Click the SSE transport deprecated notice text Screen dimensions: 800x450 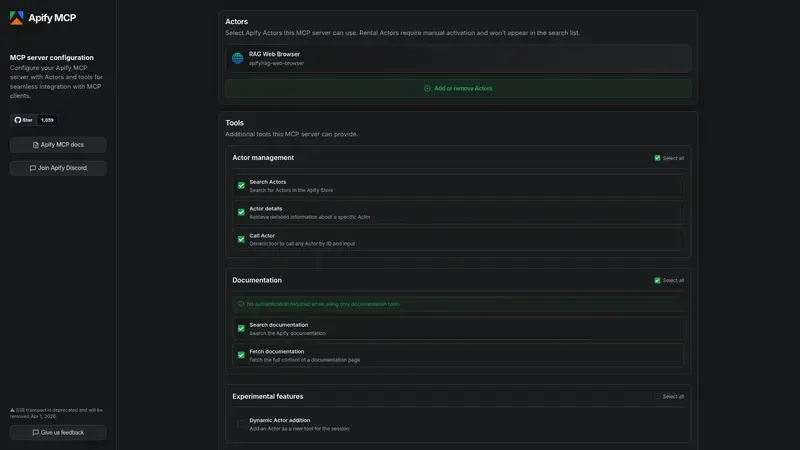[59, 413]
